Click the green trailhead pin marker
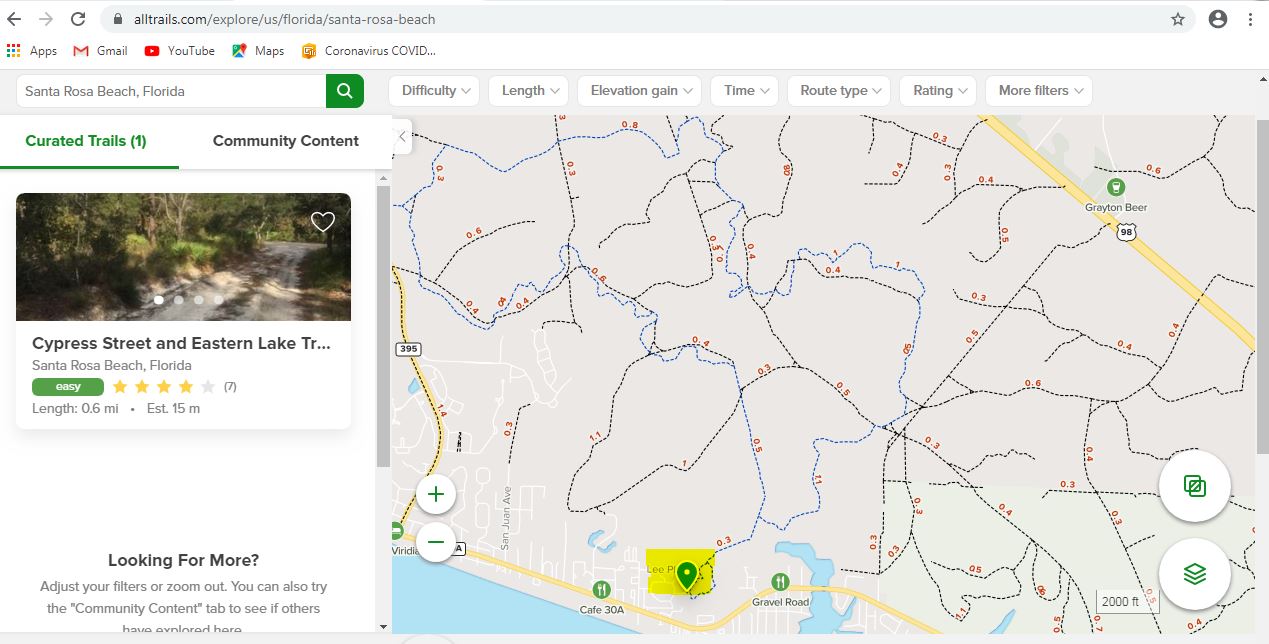This screenshot has height=644, width=1269. (686, 575)
